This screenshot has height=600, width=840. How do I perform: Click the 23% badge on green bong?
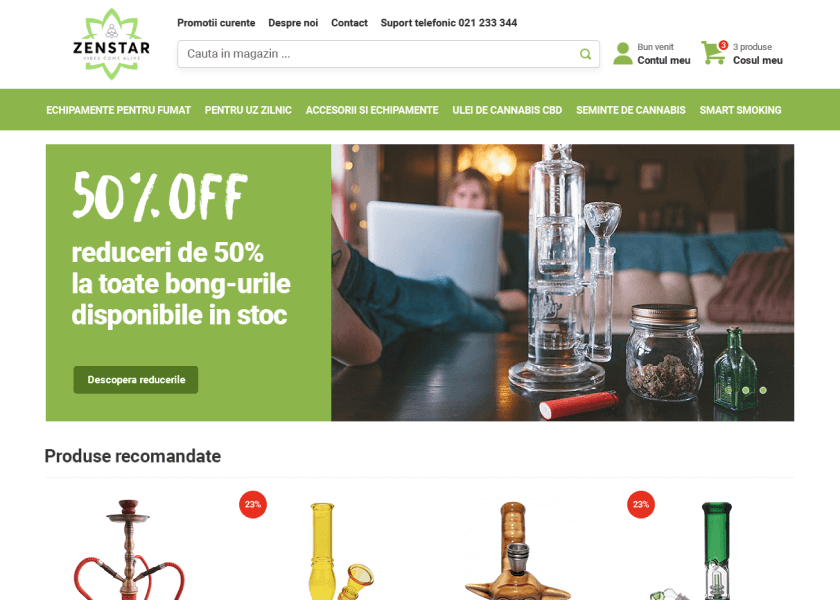tap(641, 505)
